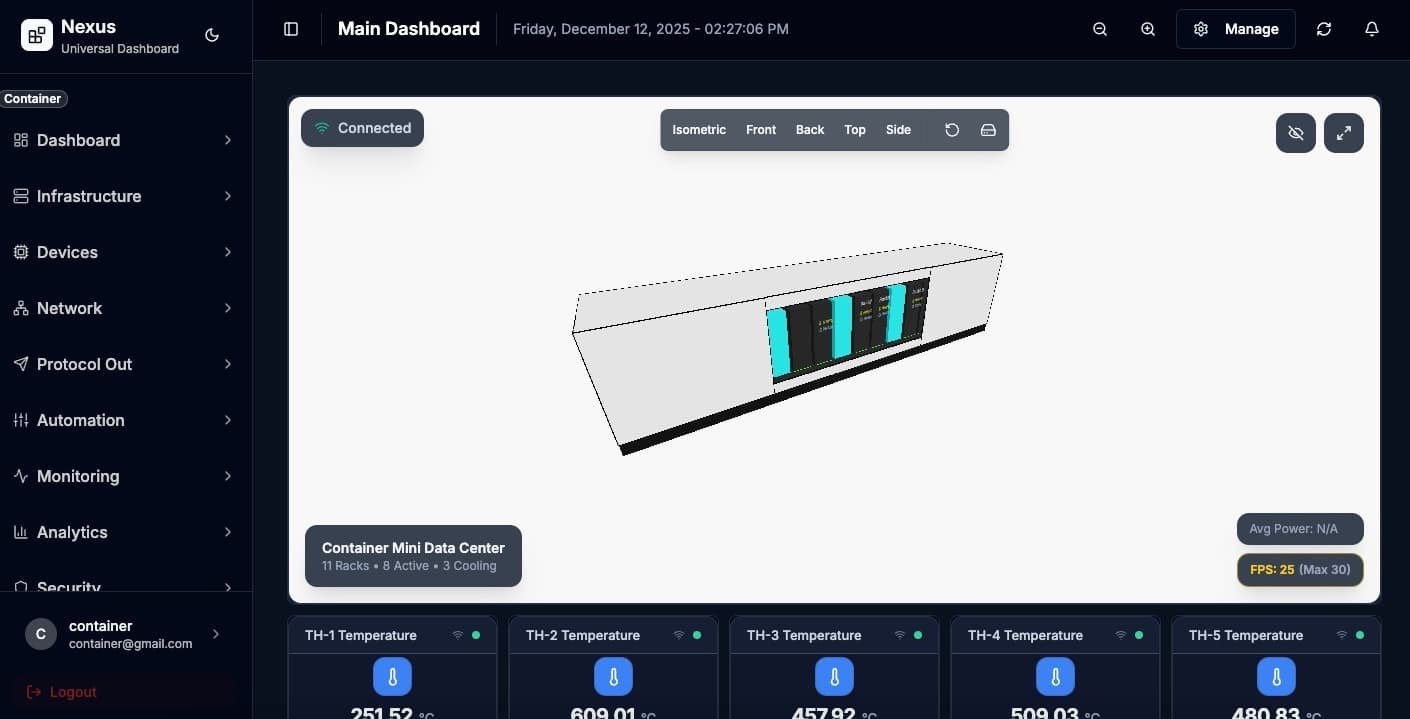Select the Top view tab
Screen dimensions: 1410x719
(854, 130)
